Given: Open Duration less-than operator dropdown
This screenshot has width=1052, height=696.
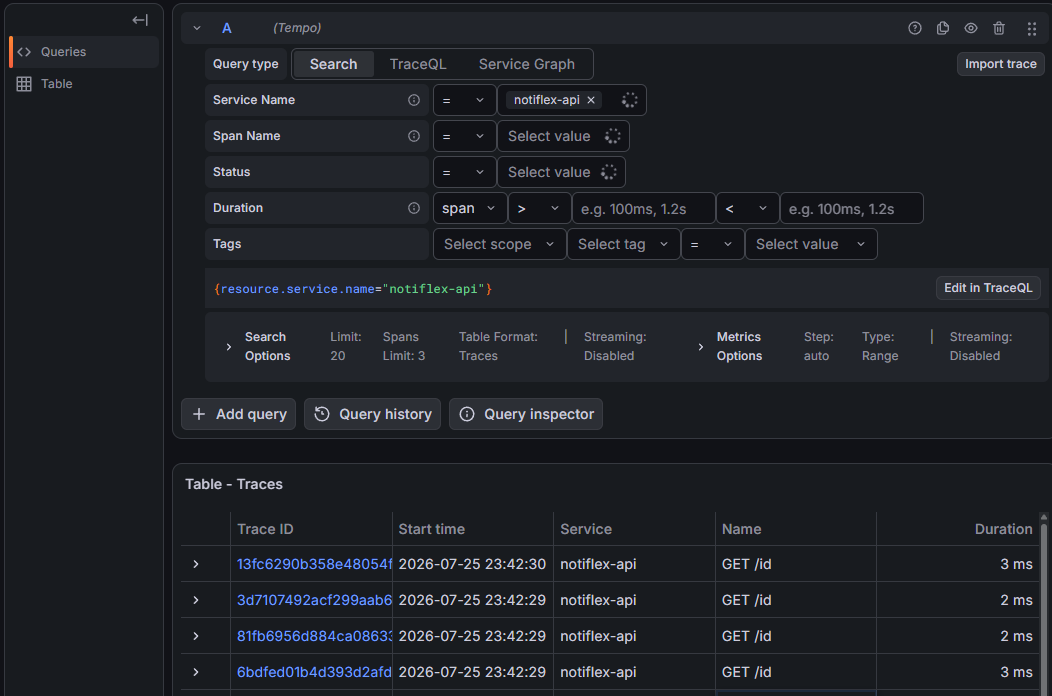Looking at the screenshot, I should (x=747, y=209).
